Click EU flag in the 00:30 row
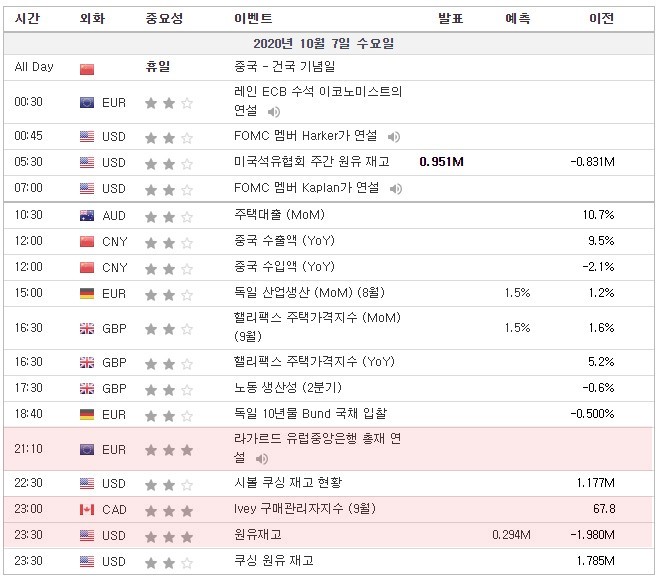This screenshot has height=577, width=657. pyautogui.click(x=87, y=103)
